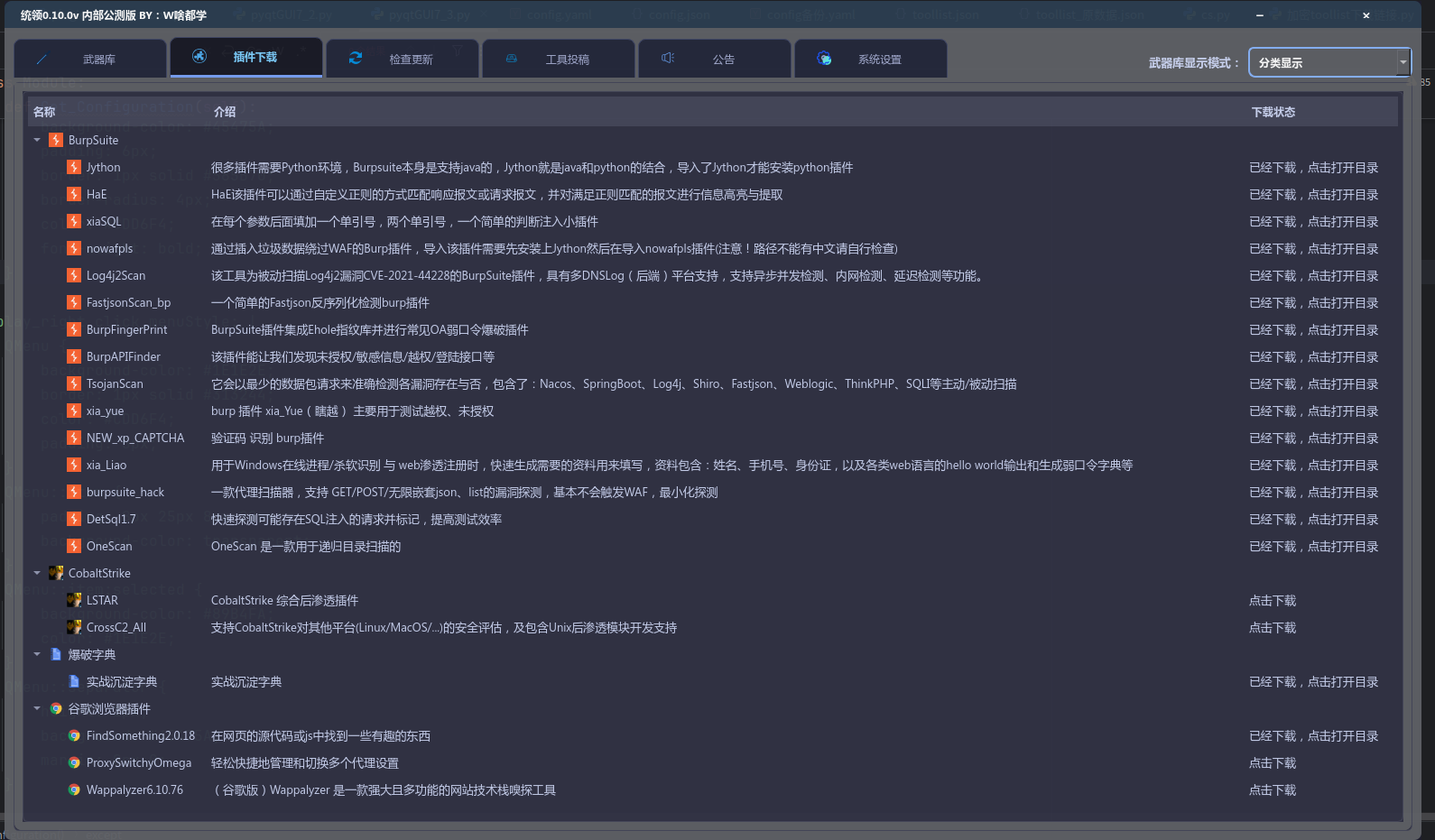Screen dimensions: 1435x840
Task: Collapse the 谷歌浏览器插件 category
Action: 37,708
